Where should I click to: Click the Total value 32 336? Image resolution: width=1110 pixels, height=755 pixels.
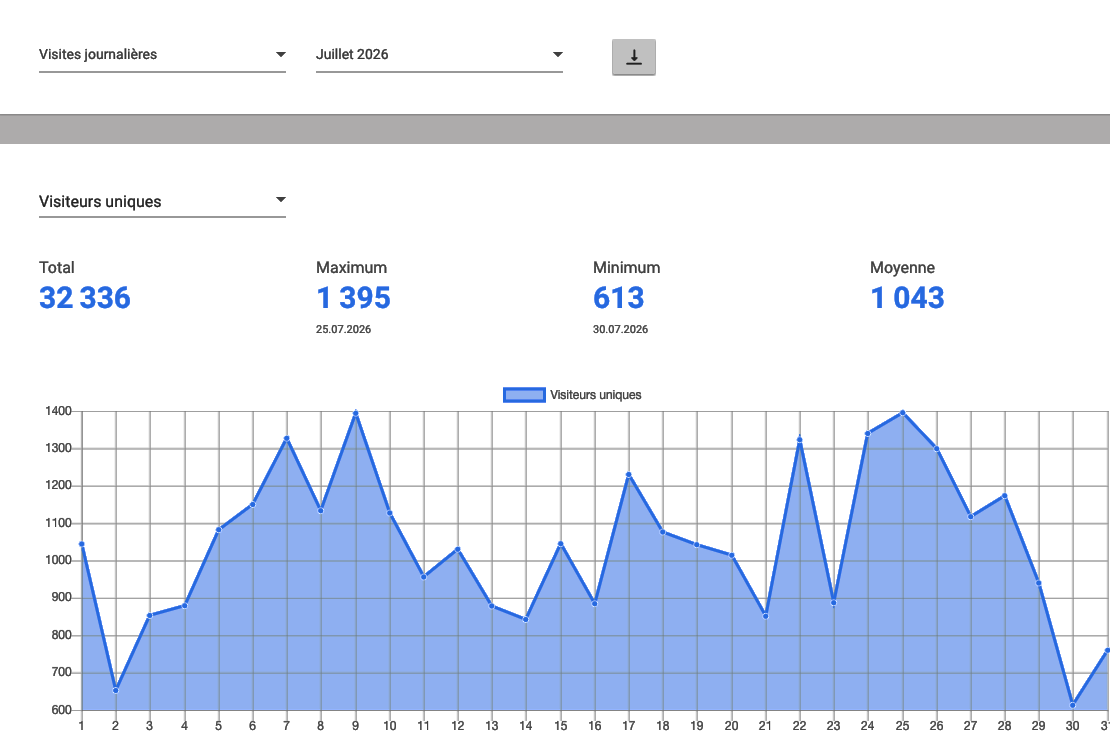click(85, 298)
